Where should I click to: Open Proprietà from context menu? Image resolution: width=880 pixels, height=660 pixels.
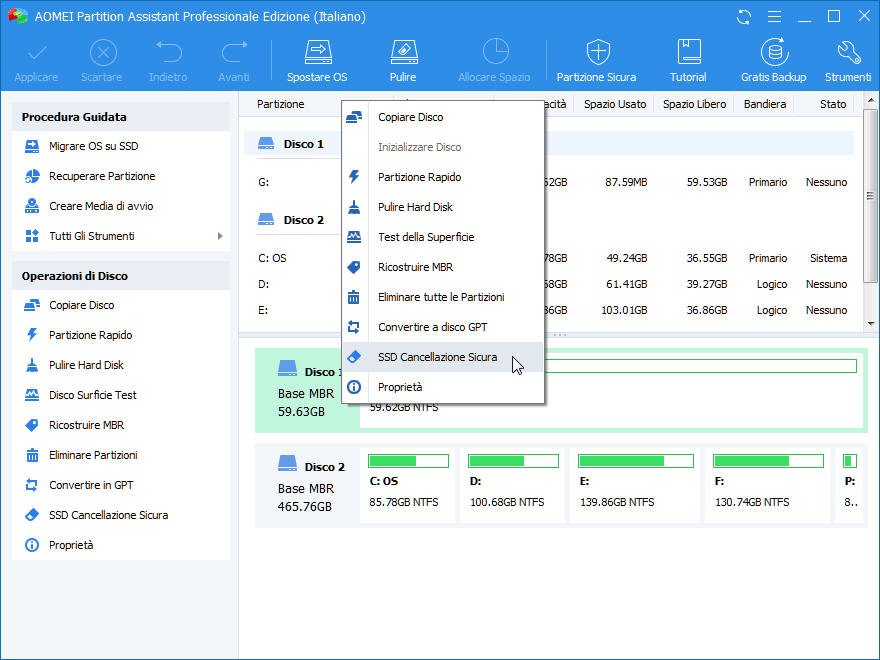442,387
